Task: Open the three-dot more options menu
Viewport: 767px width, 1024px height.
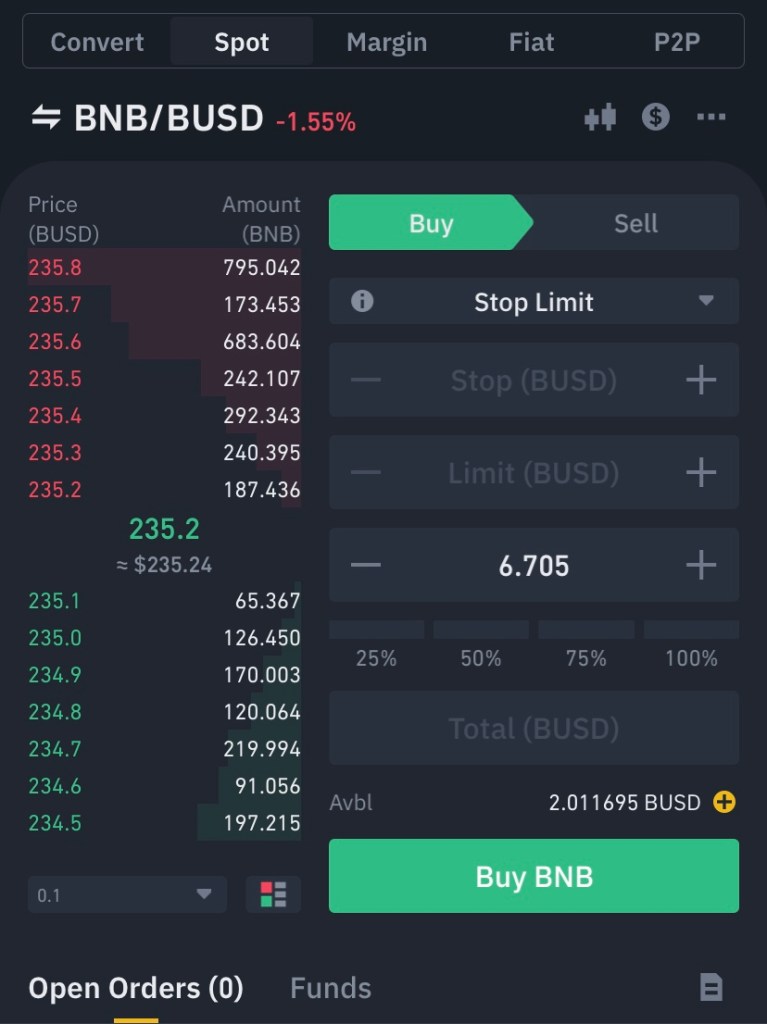Action: (711, 118)
